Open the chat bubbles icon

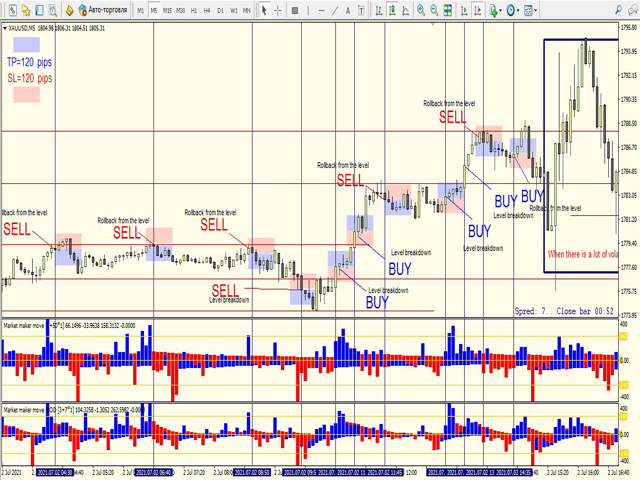(x=632, y=10)
